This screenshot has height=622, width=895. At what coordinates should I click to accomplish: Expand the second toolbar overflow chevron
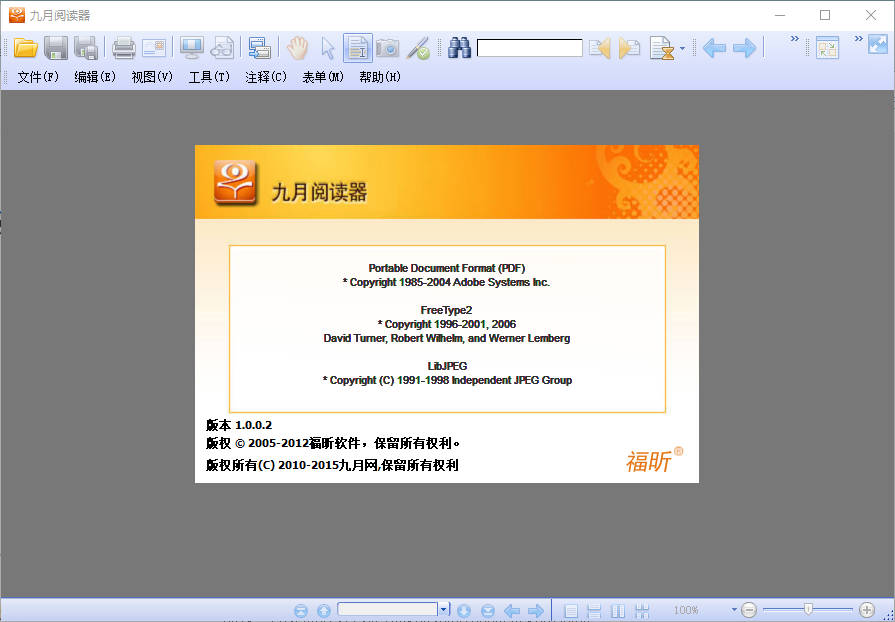[x=858, y=39]
